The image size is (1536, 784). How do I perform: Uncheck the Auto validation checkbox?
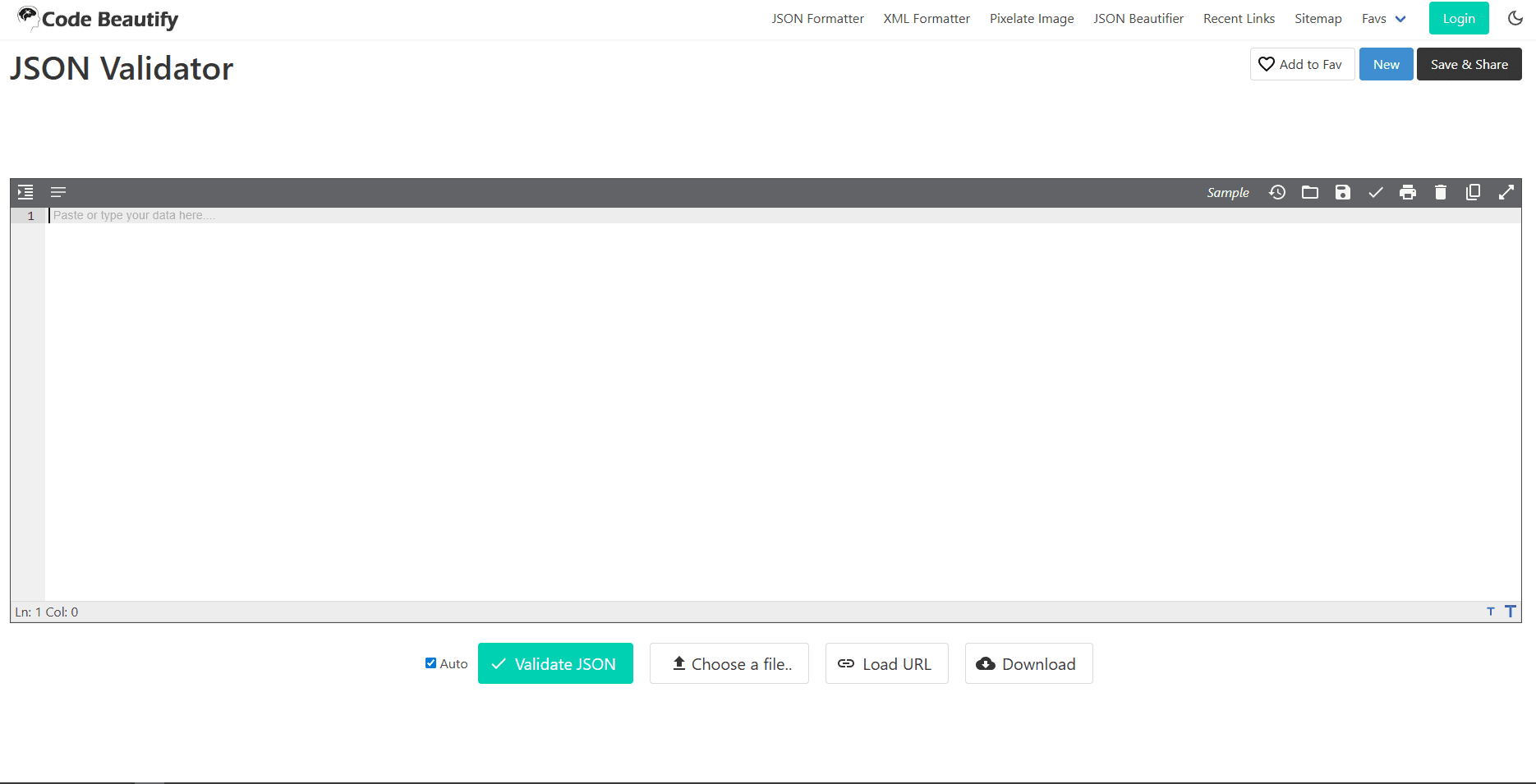[430, 663]
